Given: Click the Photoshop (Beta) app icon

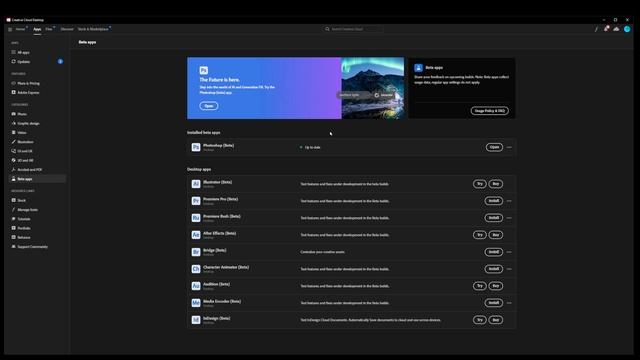Looking at the screenshot, I should click(196, 147).
